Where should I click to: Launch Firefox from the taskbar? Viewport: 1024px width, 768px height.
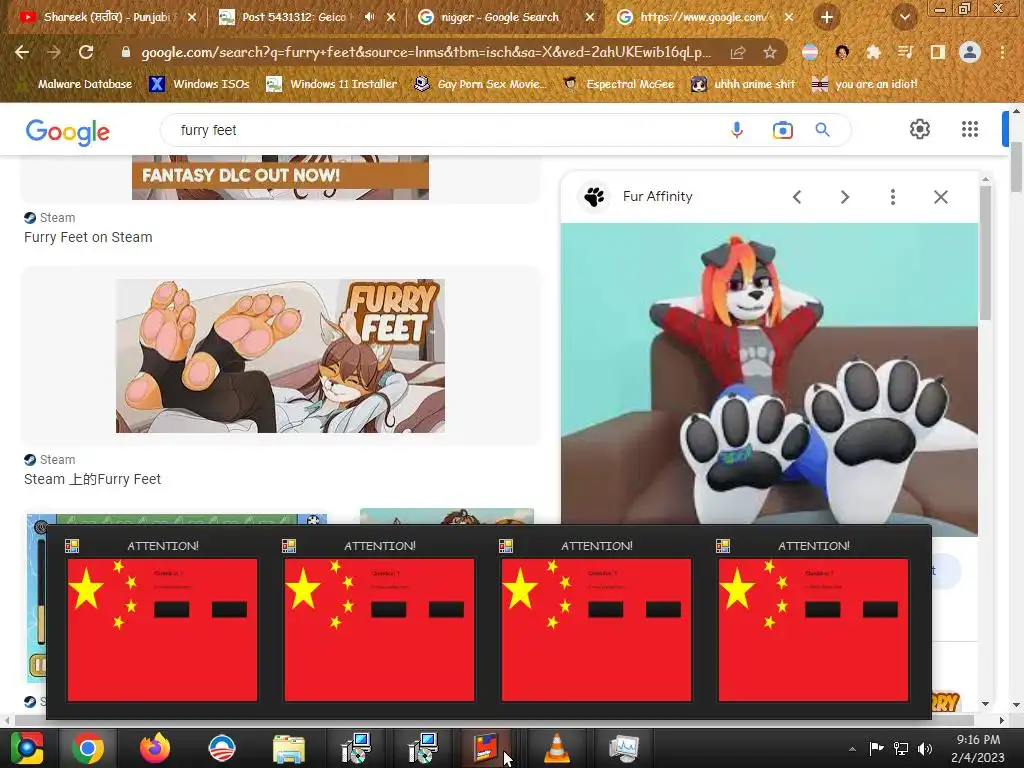click(x=155, y=748)
